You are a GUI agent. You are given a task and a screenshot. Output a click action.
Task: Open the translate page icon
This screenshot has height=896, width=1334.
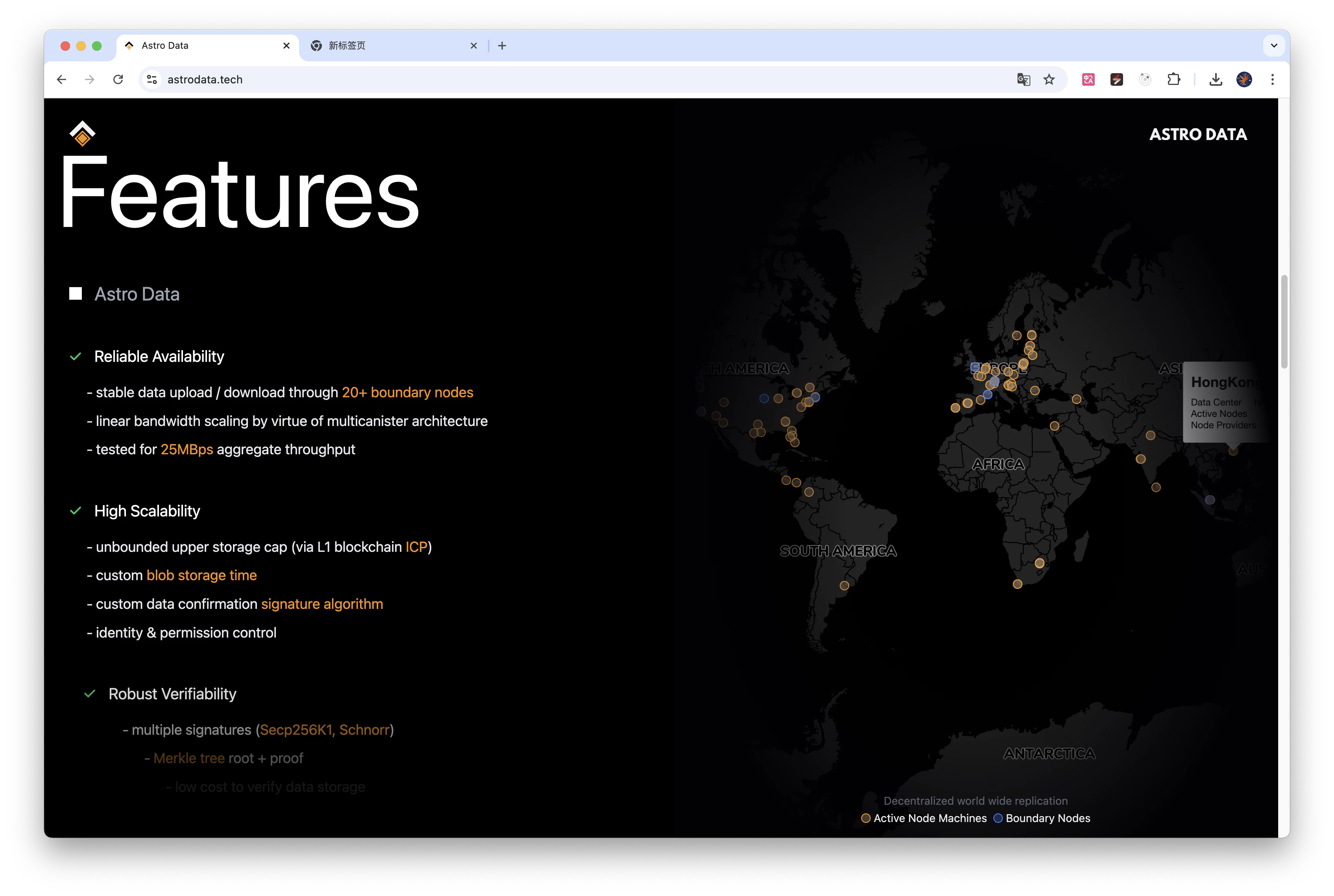click(x=1023, y=79)
